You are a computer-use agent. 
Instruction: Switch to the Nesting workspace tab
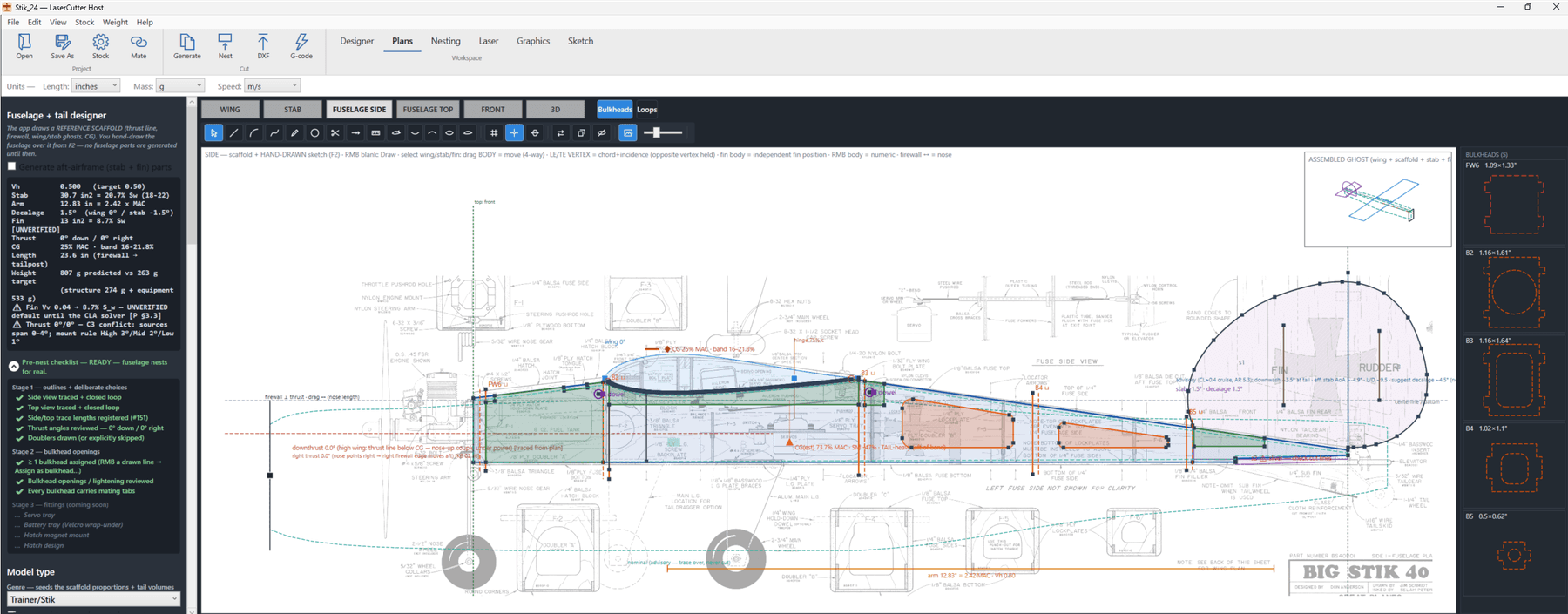point(445,41)
